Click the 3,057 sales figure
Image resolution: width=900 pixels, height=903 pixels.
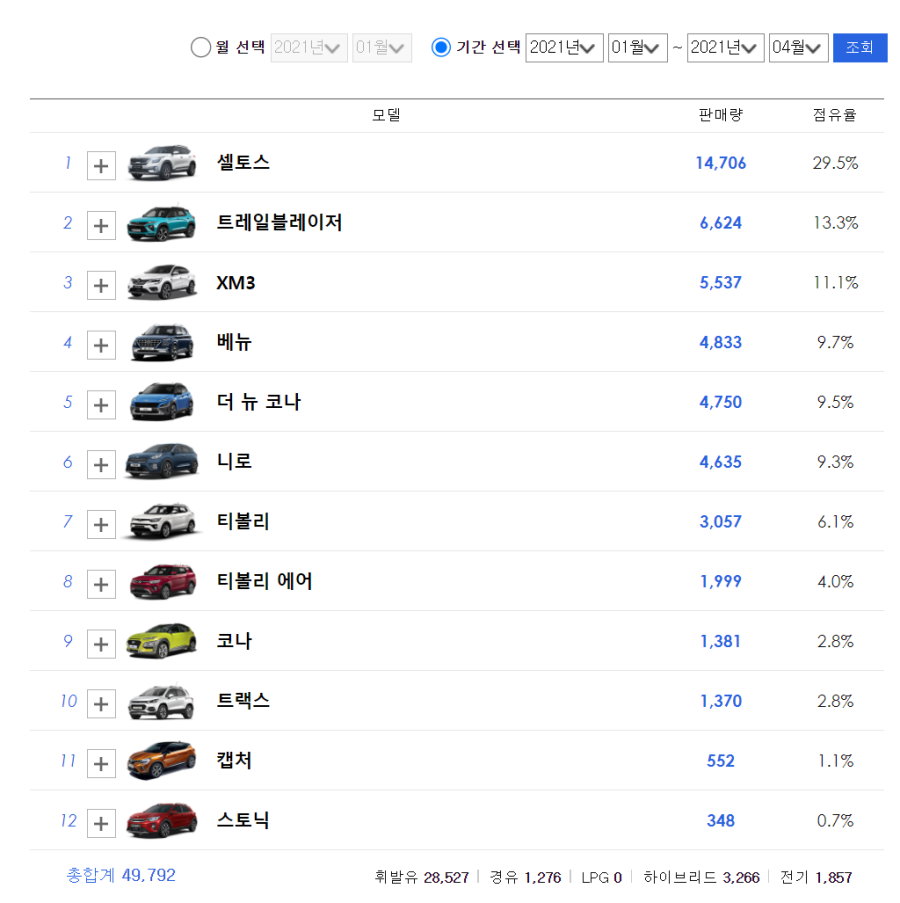720,522
